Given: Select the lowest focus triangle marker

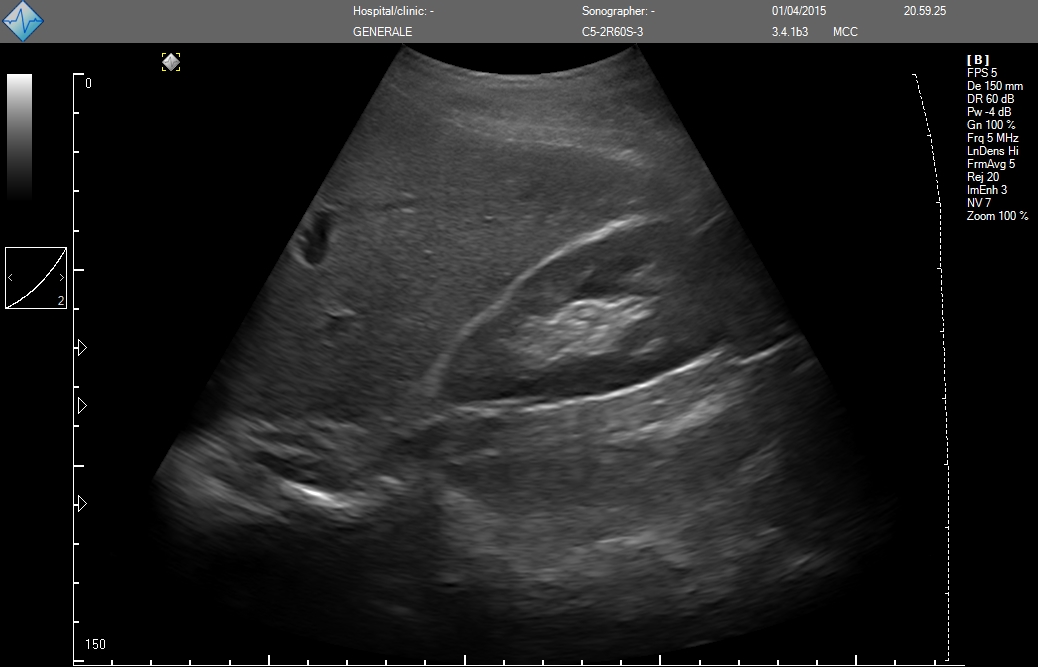Looking at the screenshot, I should [82, 503].
